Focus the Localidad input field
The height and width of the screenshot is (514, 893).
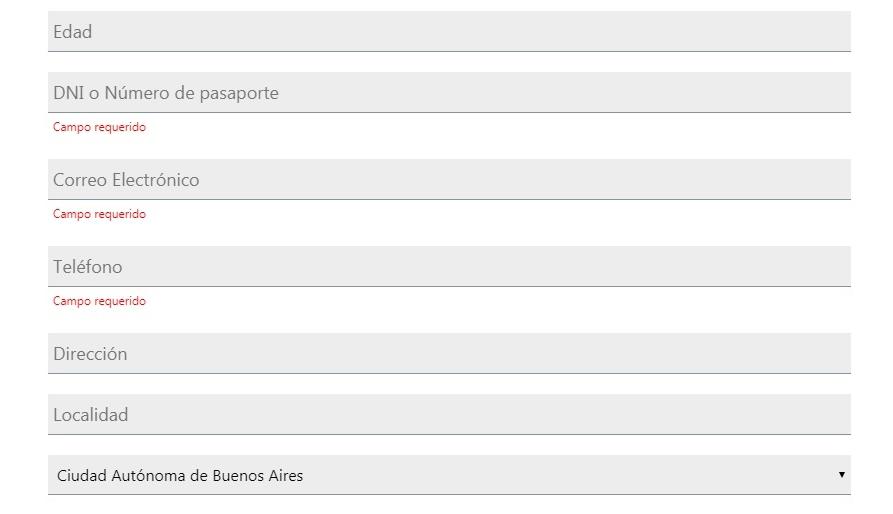tap(449, 415)
